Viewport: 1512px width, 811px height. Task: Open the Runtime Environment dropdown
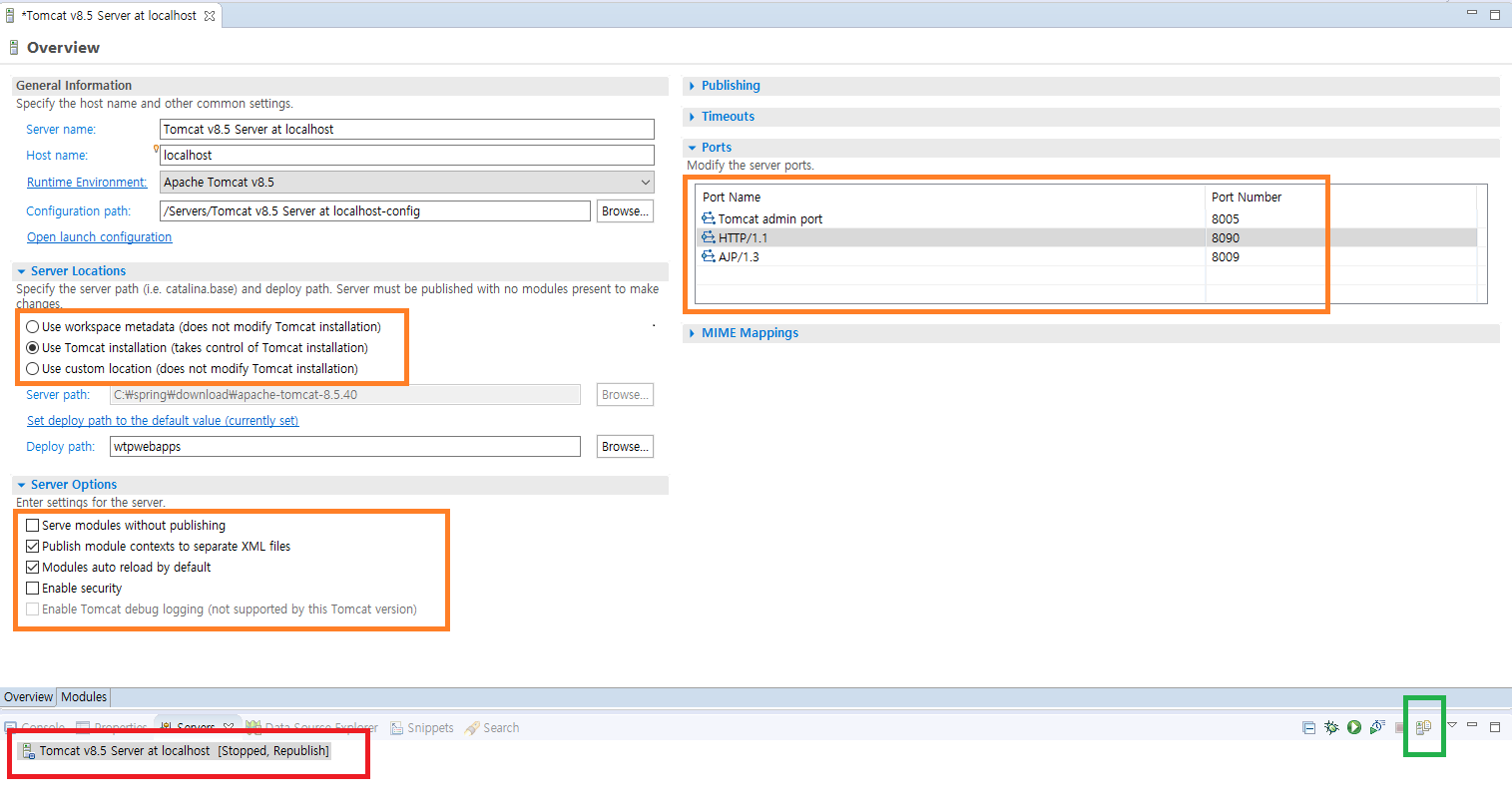pos(407,183)
